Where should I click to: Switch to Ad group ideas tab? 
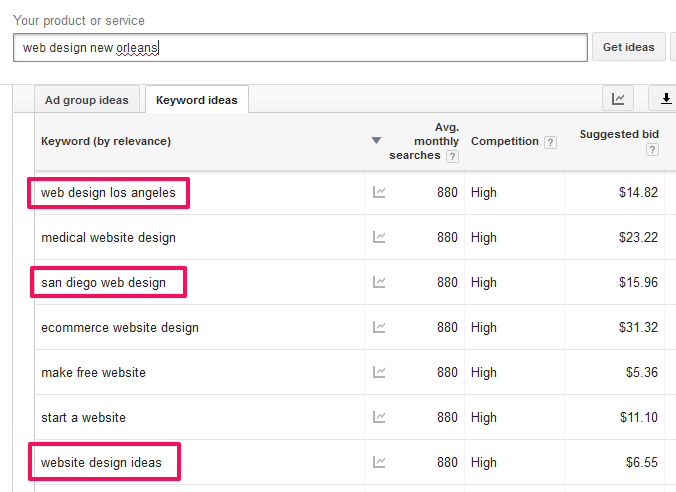coord(87,100)
